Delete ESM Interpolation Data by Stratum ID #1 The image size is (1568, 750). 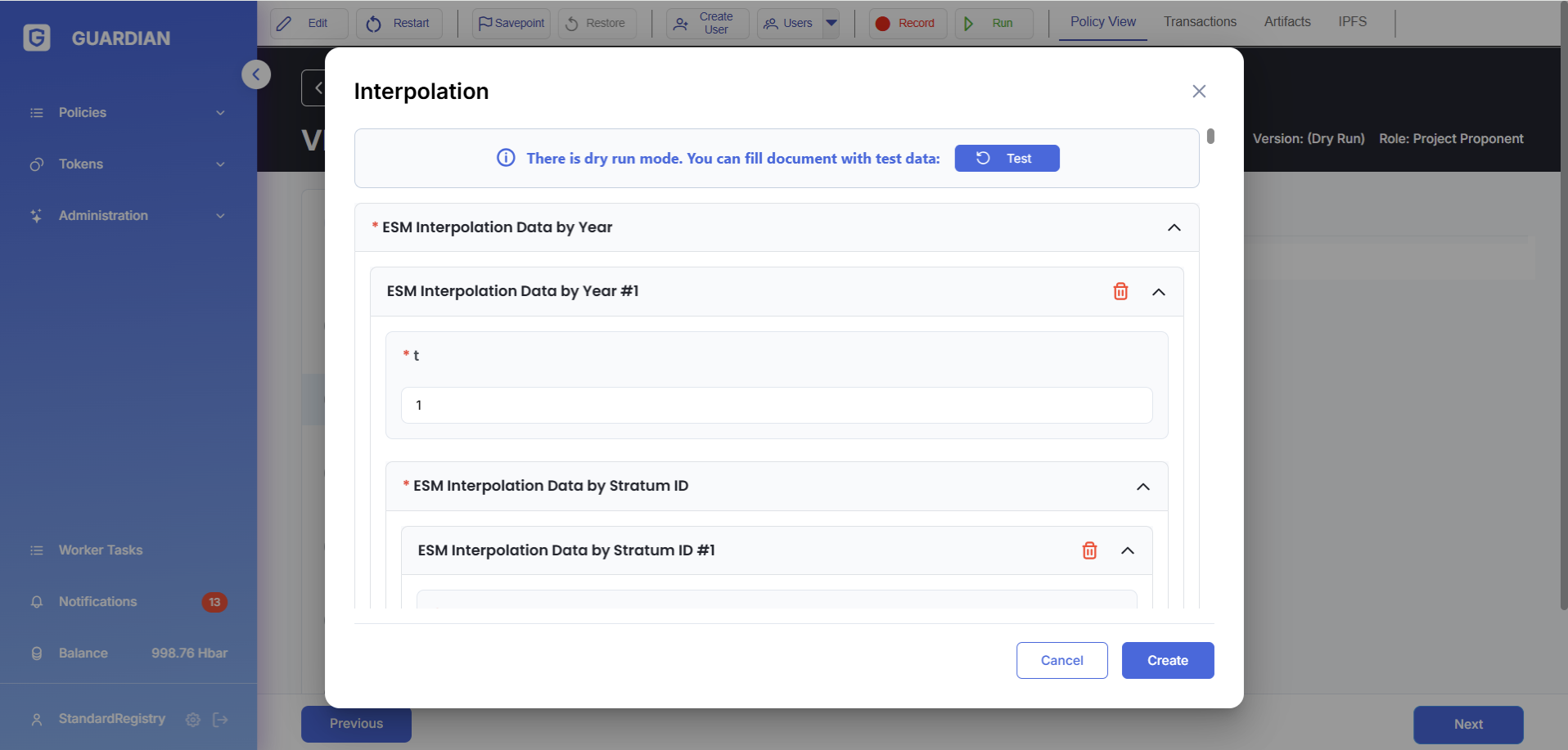coord(1089,550)
